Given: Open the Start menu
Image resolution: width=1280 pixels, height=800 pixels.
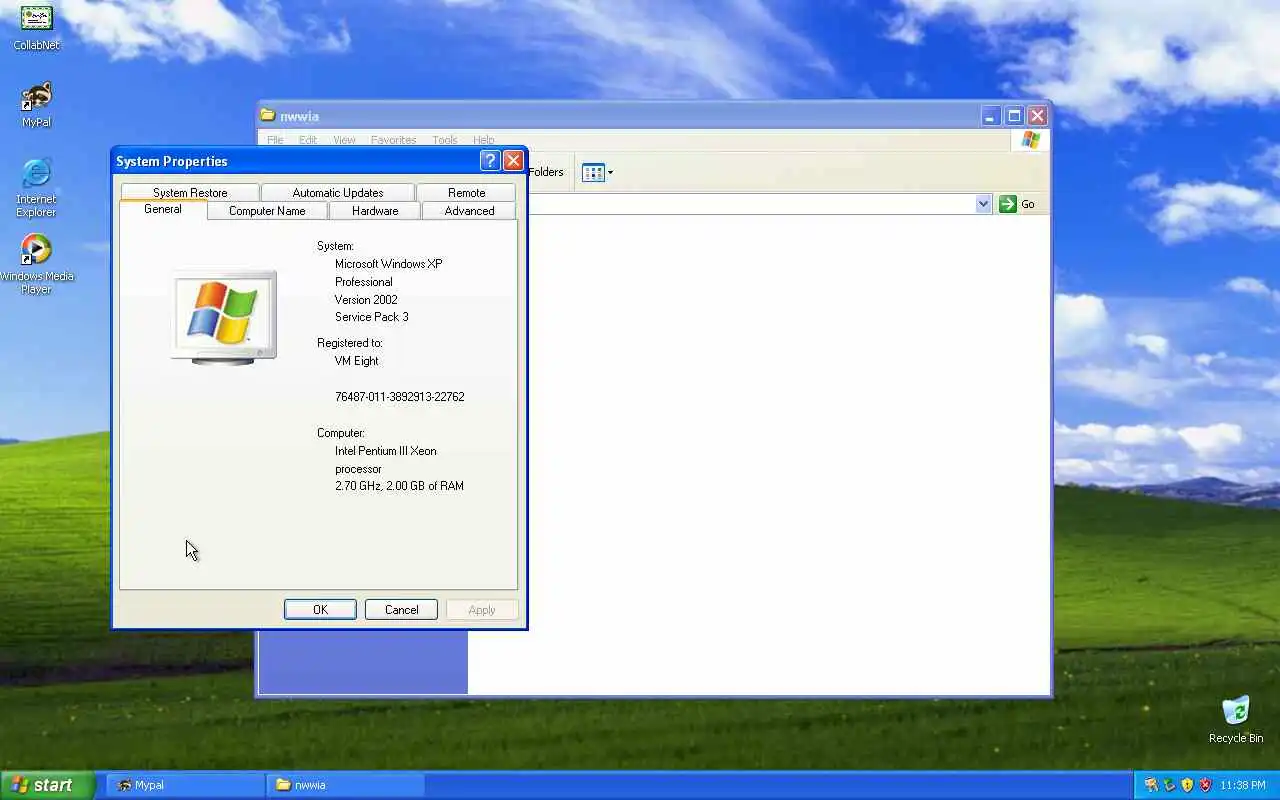Looking at the screenshot, I should 47,785.
